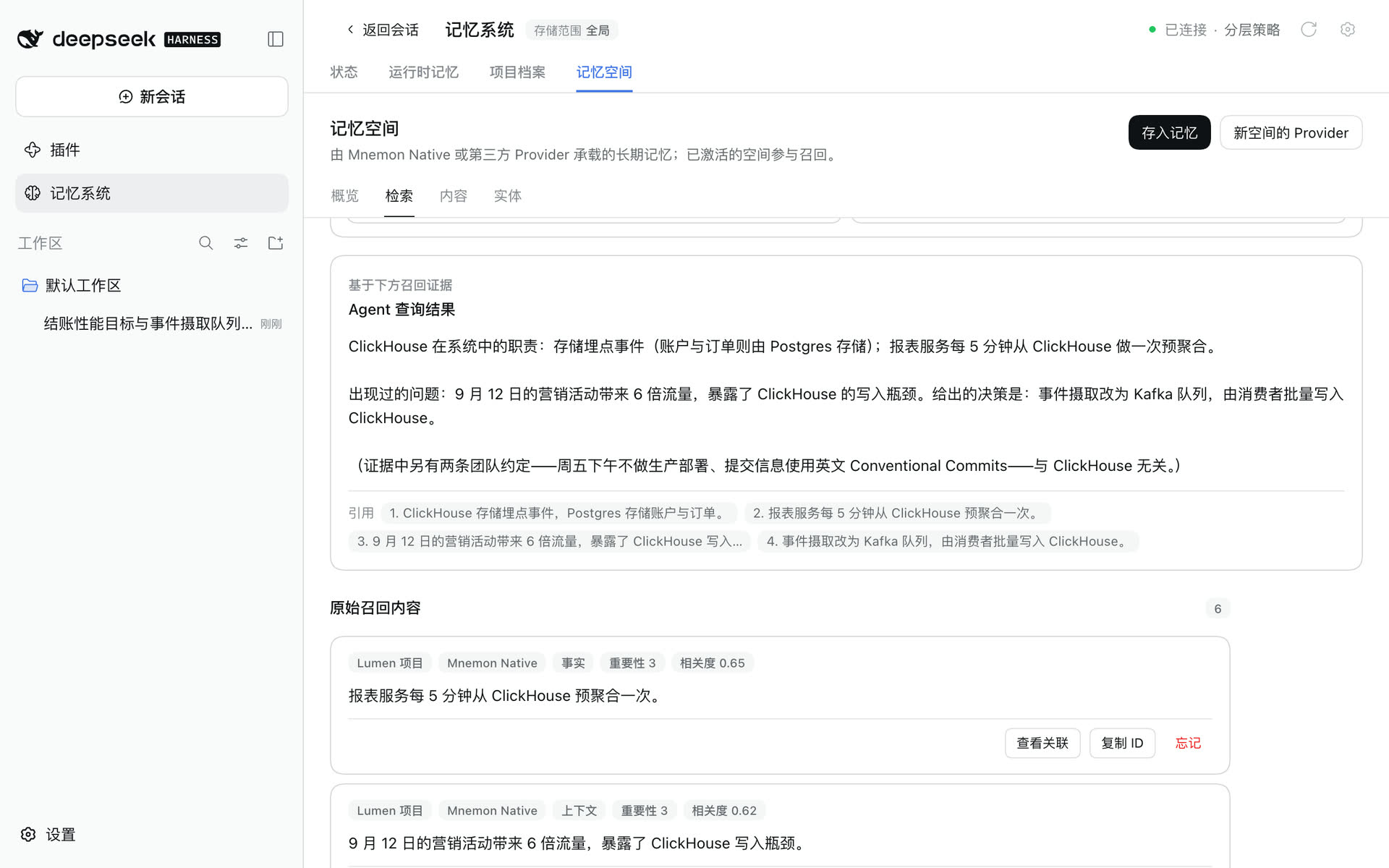This screenshot has width=1389, height=868.
Task: Click the 存入记忆 button
Action: click(1169, 133)
